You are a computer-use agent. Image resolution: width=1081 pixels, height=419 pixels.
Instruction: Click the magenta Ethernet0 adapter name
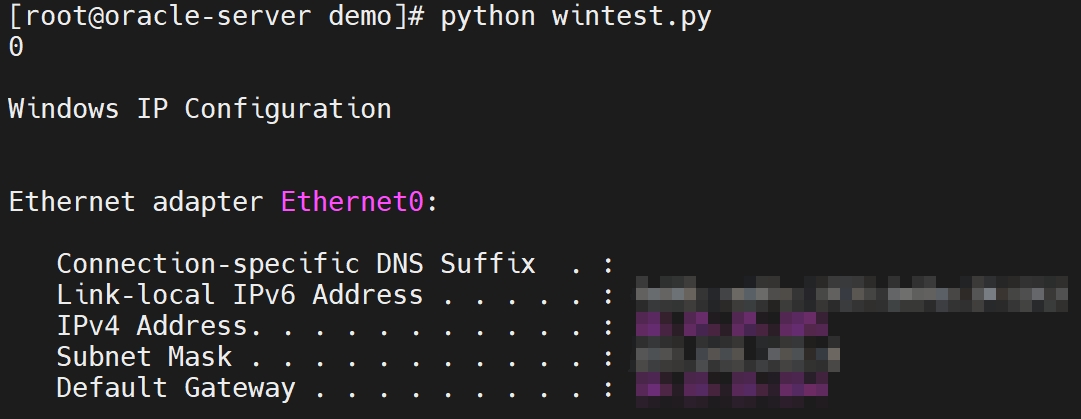point(352,201)
